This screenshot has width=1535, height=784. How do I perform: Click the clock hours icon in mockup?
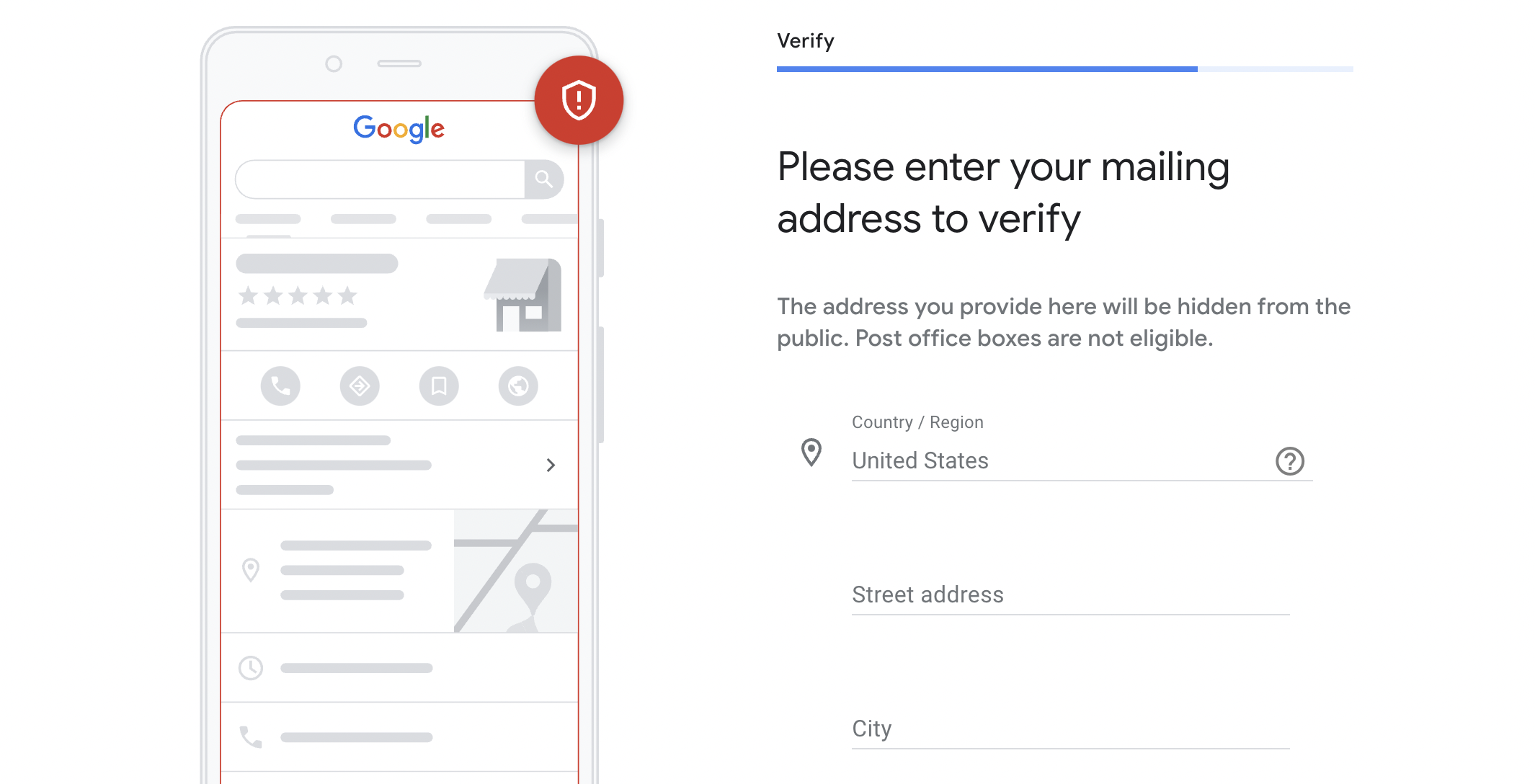(251, 668)
